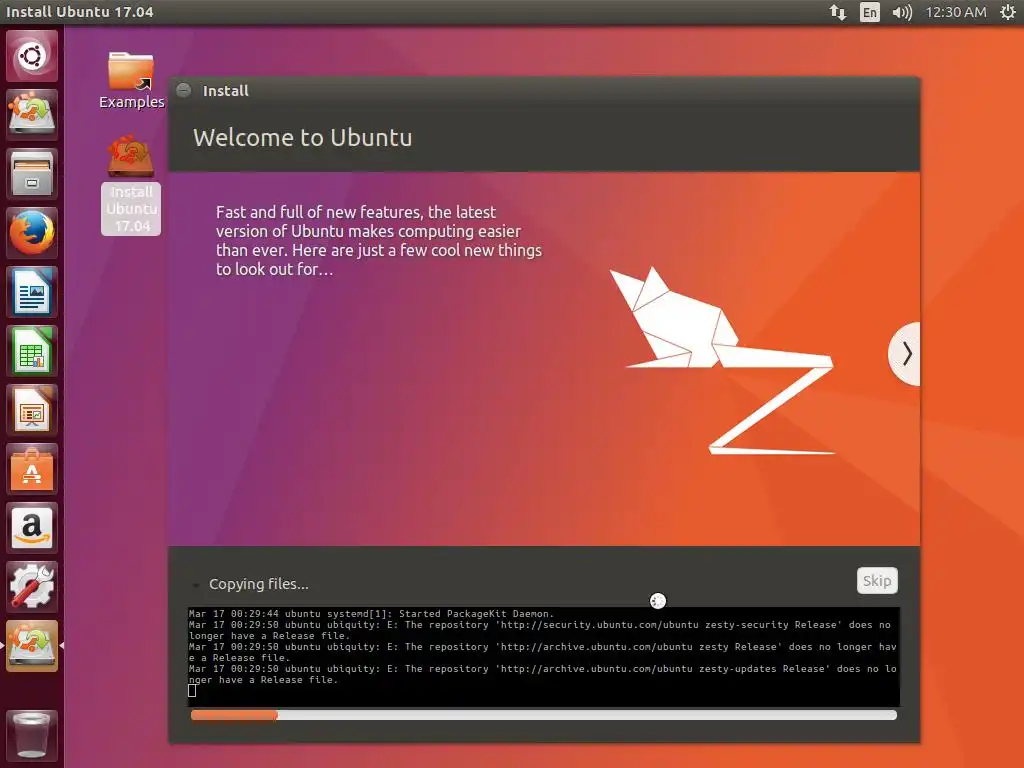
Task: Click the top Ubiquity installer launcher icon
Action: coord(31,114)
